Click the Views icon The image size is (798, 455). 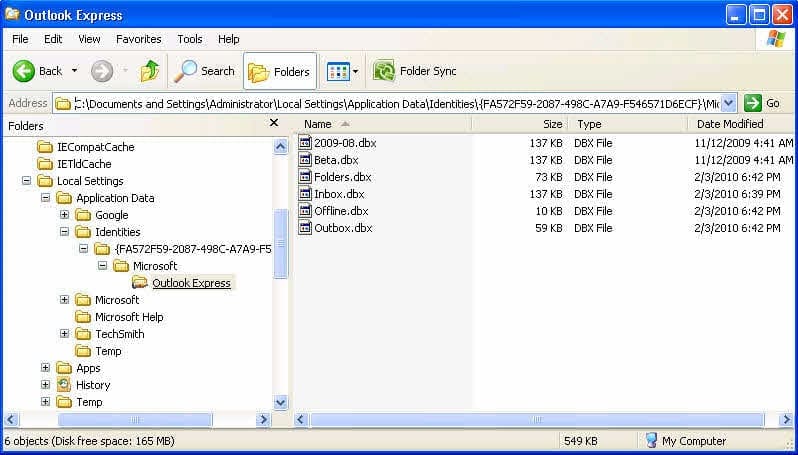338,71
